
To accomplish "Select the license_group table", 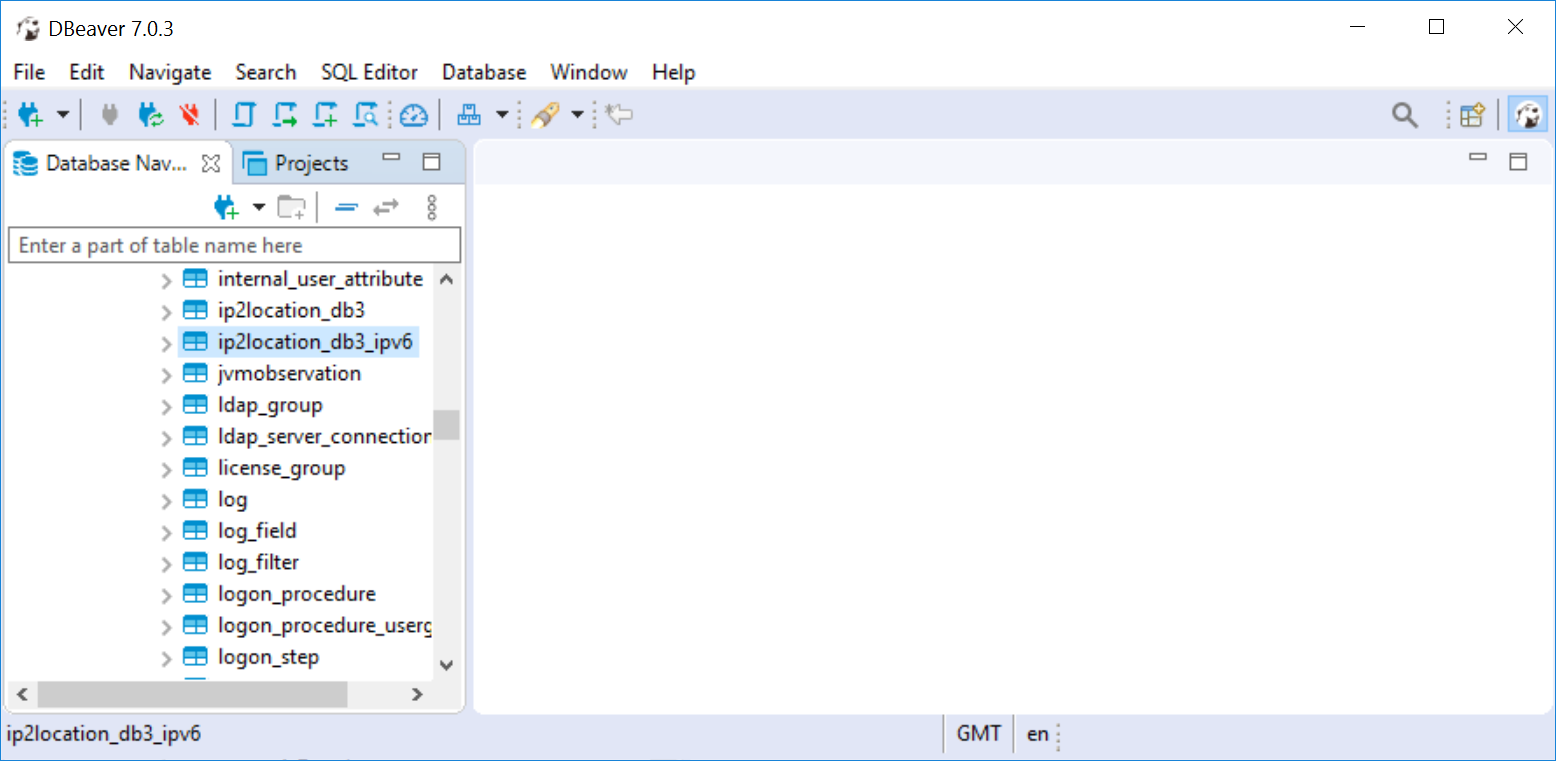I will (x=281, y=468).
